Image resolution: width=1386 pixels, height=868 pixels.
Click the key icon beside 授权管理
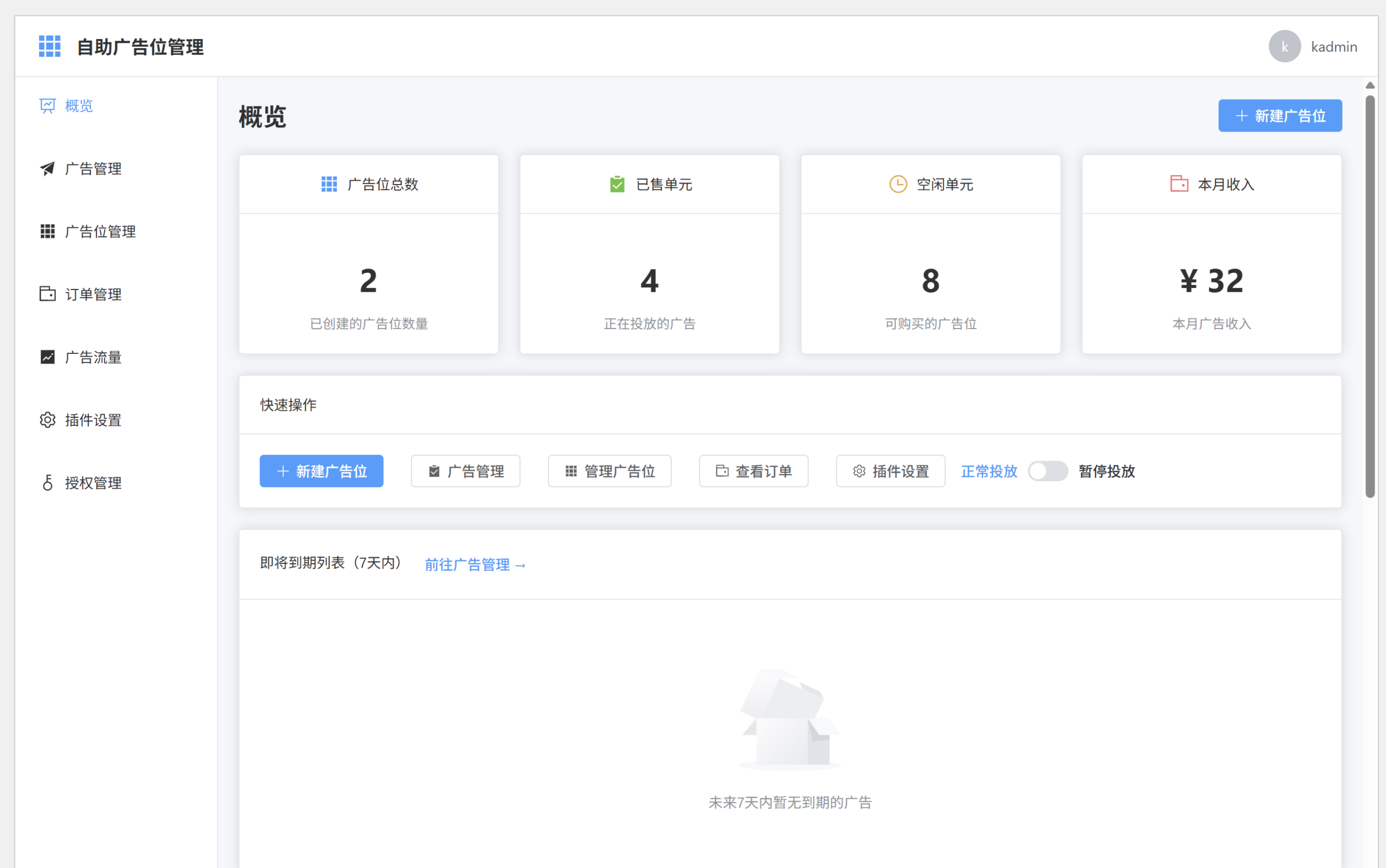pyautogui.click(x=47, y=483)
